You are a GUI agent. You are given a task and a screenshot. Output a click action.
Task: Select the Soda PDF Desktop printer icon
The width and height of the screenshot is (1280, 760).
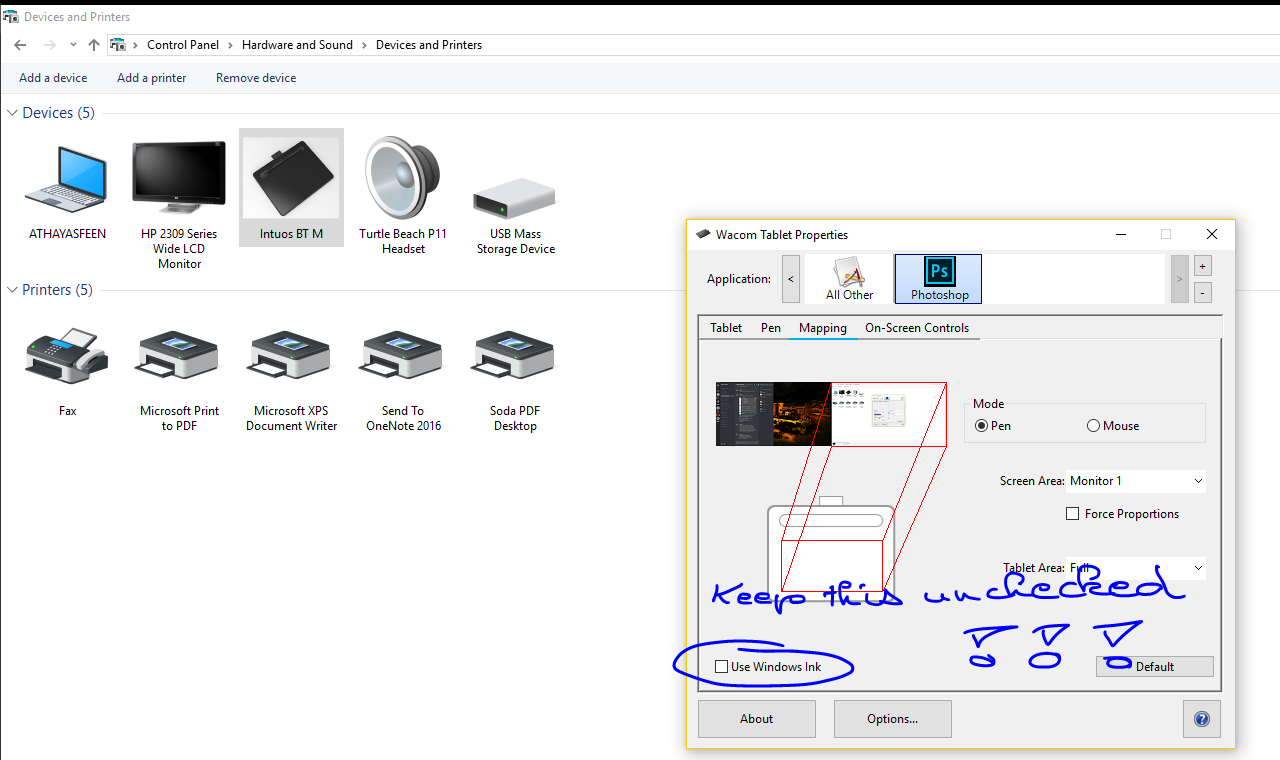click(514, 356)
